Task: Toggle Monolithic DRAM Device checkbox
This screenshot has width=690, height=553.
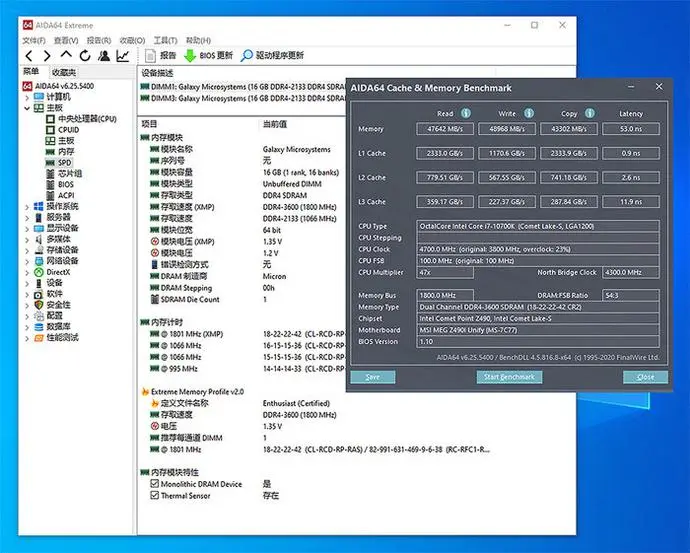Action: [154, 483]
